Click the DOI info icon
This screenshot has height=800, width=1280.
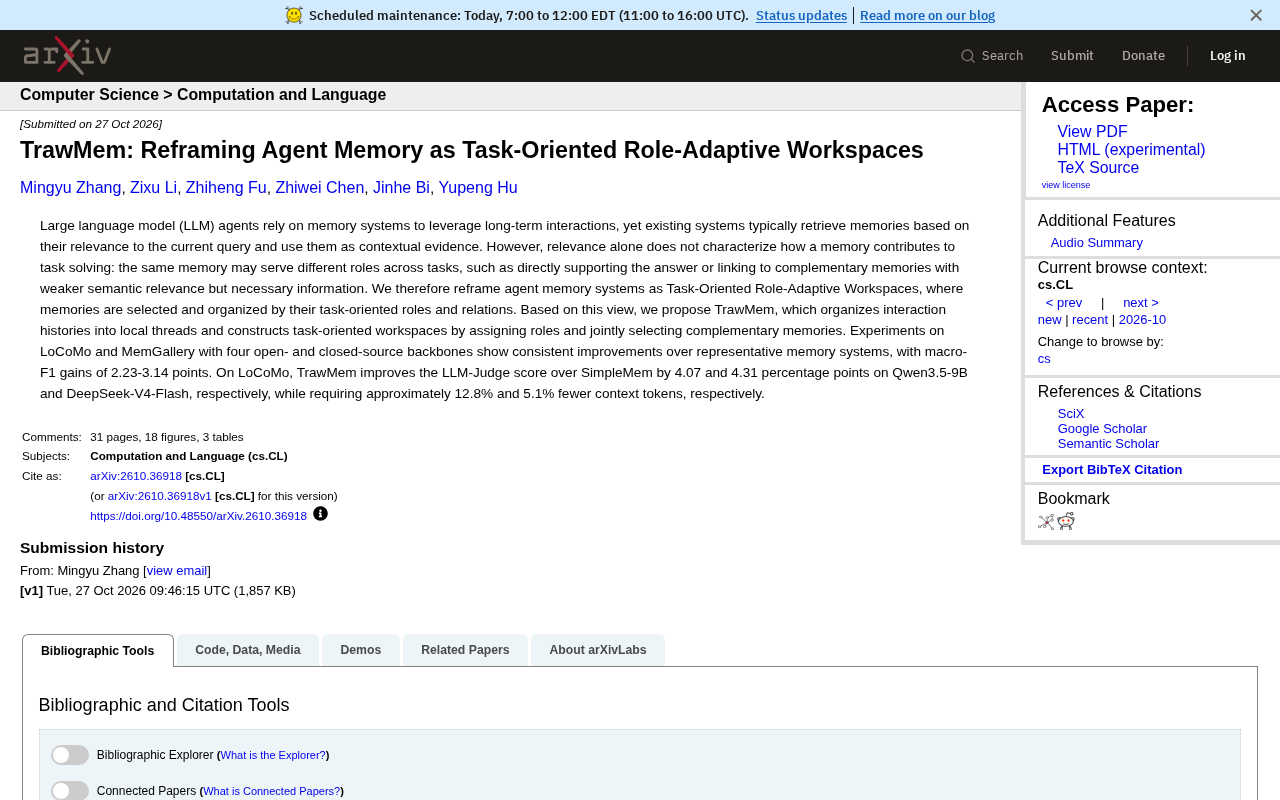(x=320, y=514)
